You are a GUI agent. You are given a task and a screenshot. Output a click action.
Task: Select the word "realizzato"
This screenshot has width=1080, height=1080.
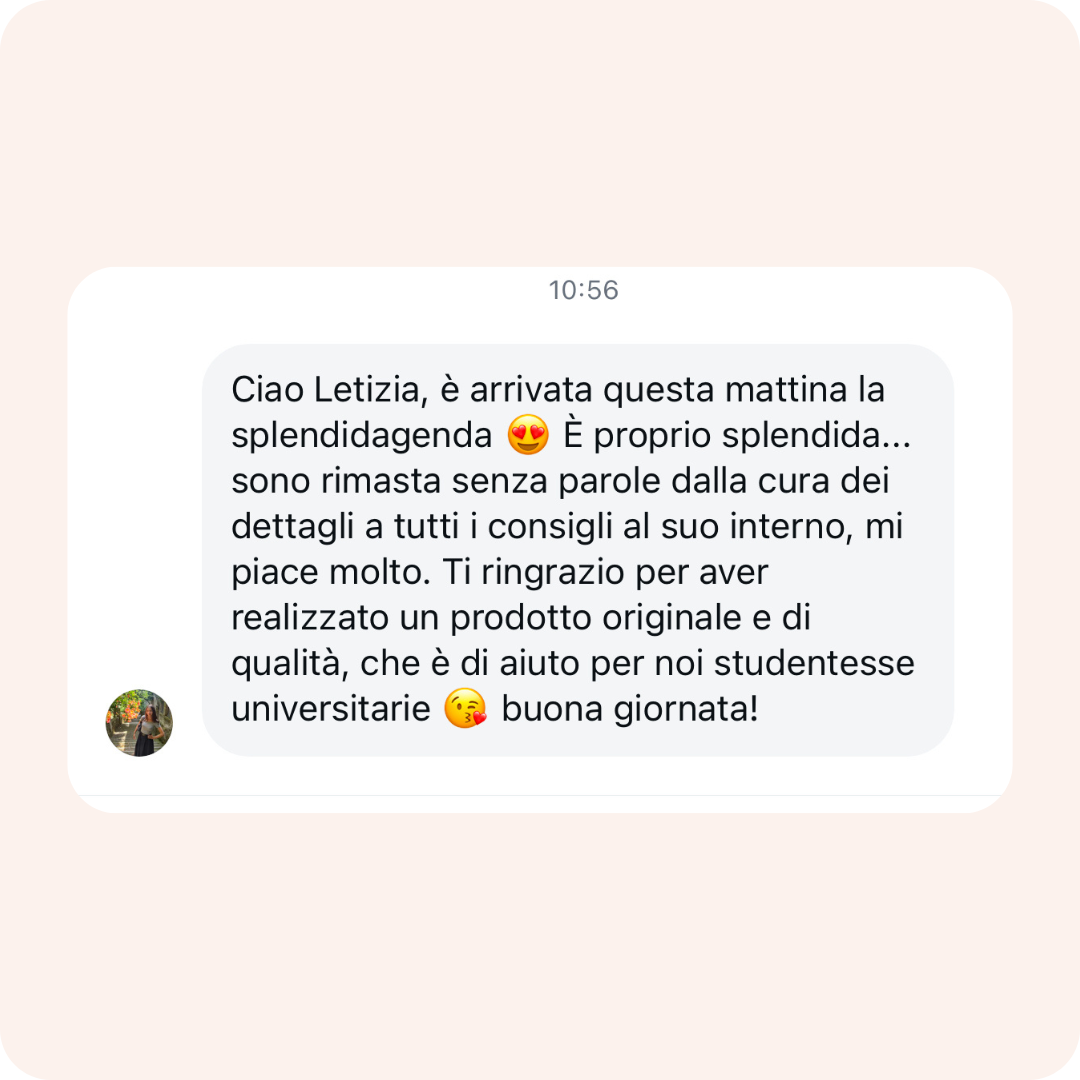[x=310, y=618]
